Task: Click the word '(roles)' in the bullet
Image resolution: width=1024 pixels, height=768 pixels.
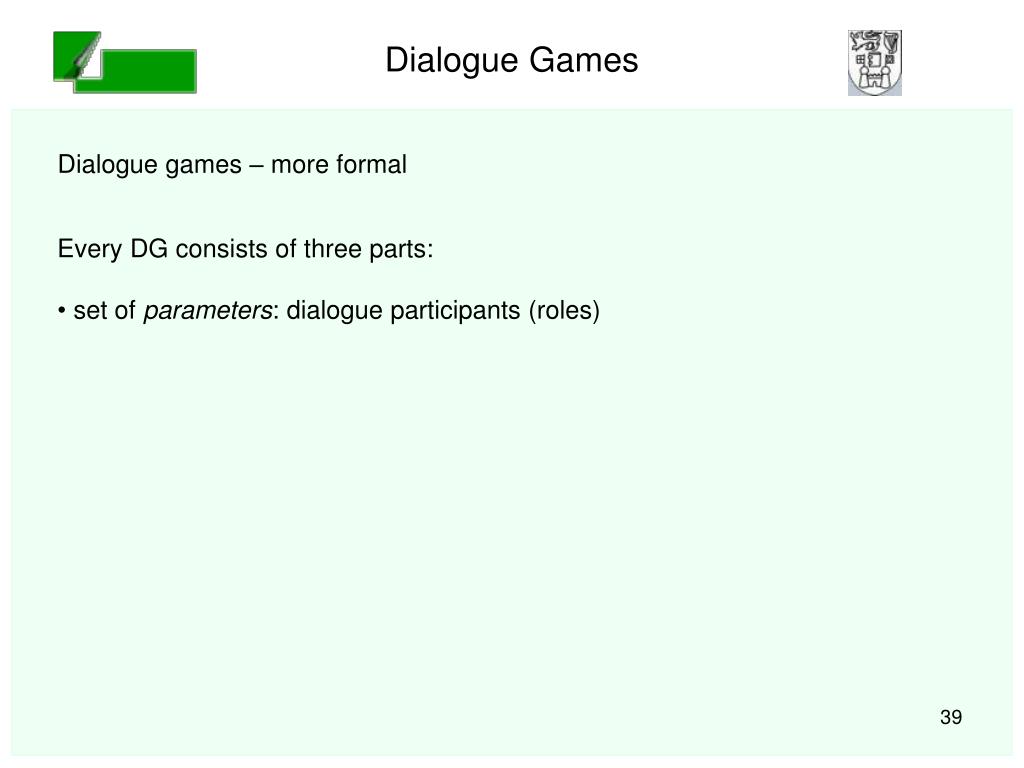Action: point(564,310)
